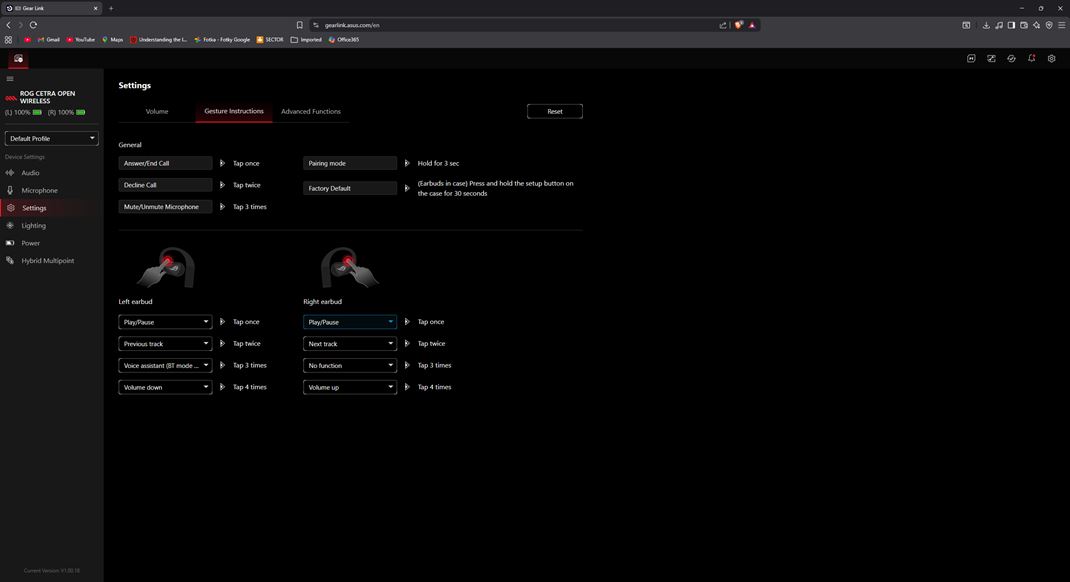
Task: Click the Mute/Unmute Microphone field
Action: [165, 207]
